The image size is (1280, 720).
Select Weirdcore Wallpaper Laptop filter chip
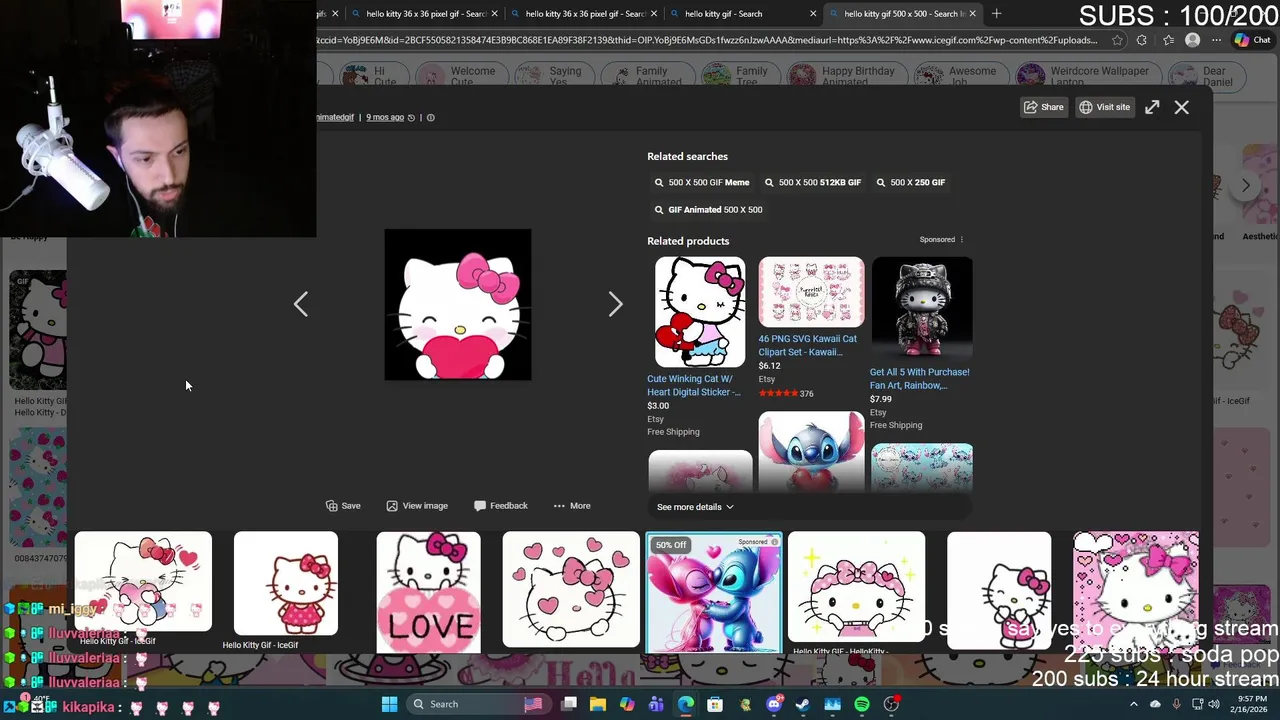1088,76
